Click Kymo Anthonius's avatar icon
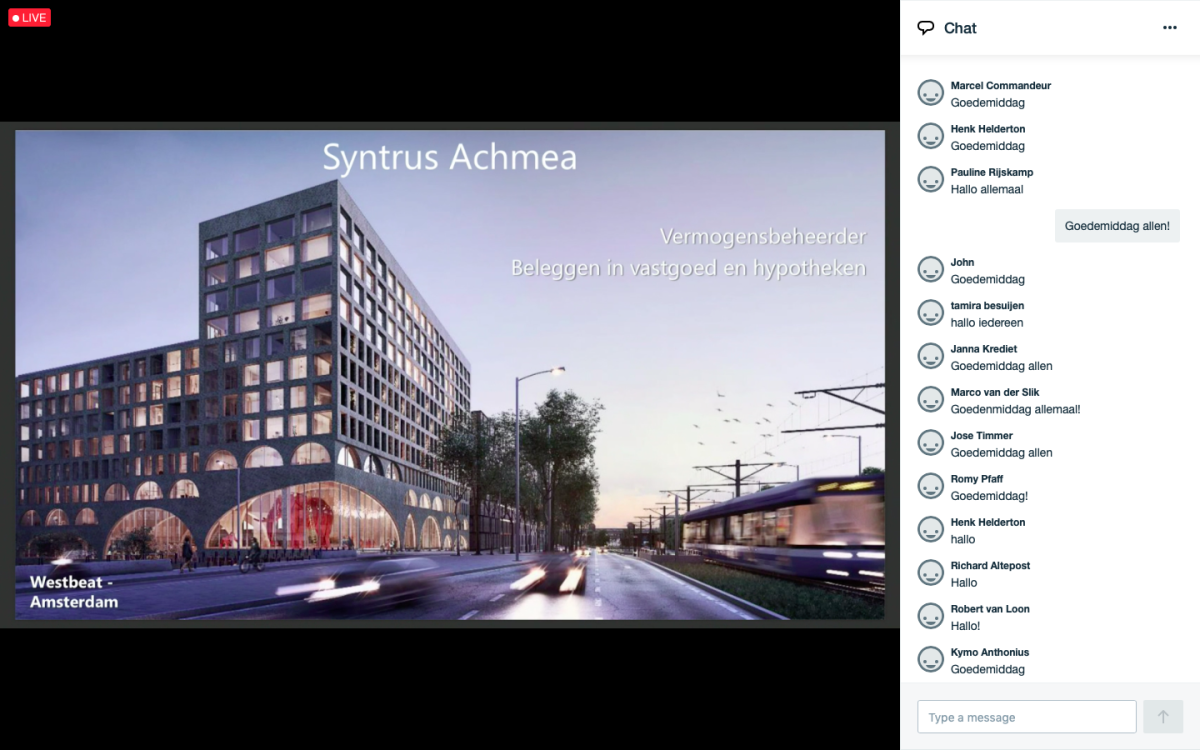This screenshot has width=1200, height=750. coord(931,660)
